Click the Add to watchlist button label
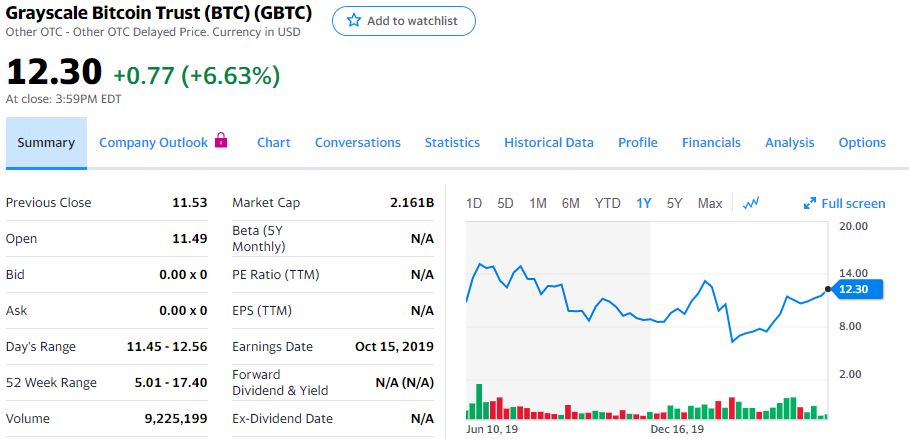Viewport: 909px width, 439px height. coord(412,21)
